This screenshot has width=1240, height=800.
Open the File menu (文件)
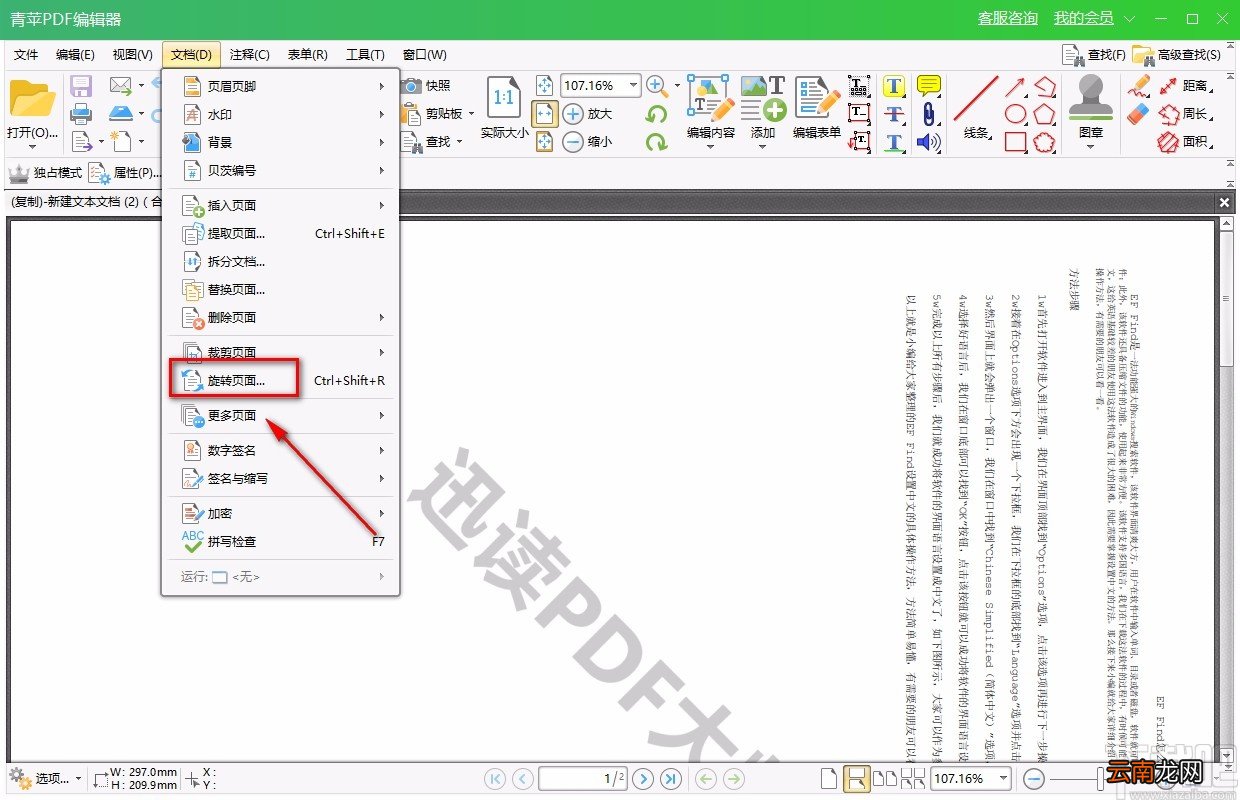pos(26,55)
